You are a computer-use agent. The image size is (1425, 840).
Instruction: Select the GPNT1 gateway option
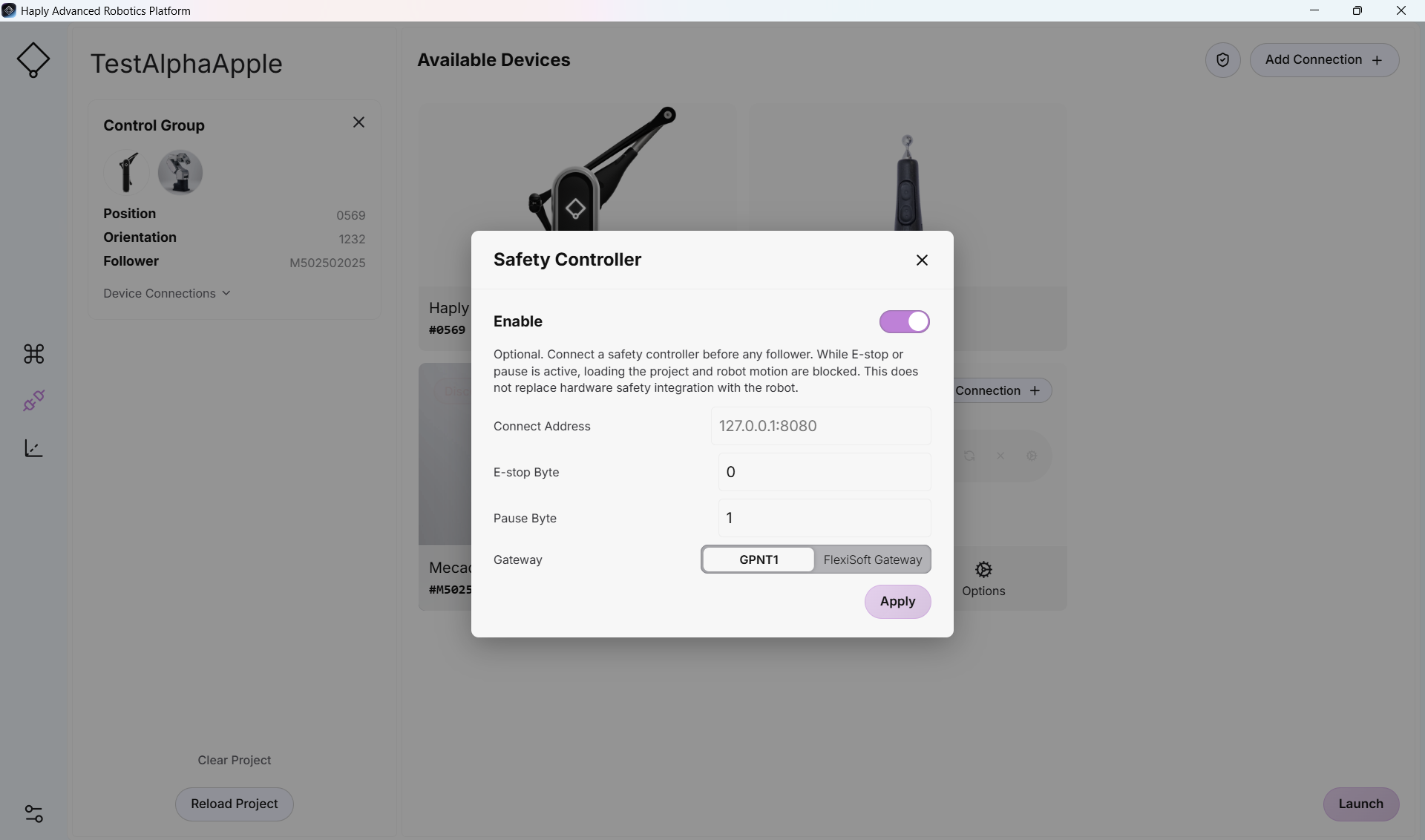(759, 560)
